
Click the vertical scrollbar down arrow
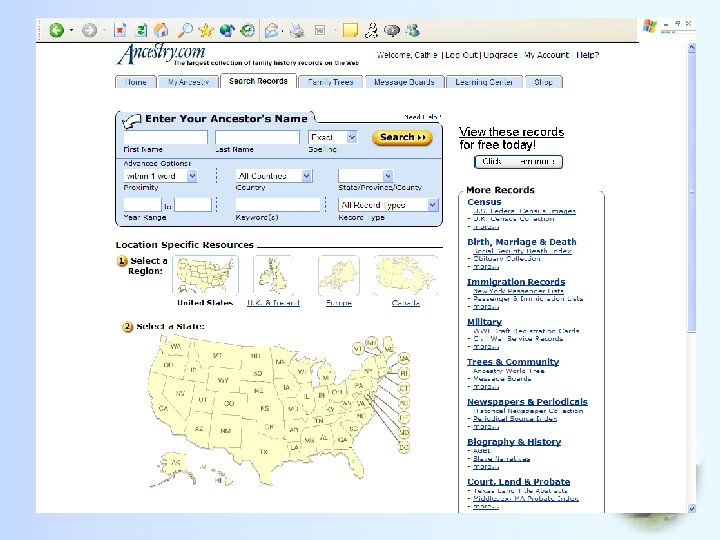pyautogui.click(x=692, y=508)
